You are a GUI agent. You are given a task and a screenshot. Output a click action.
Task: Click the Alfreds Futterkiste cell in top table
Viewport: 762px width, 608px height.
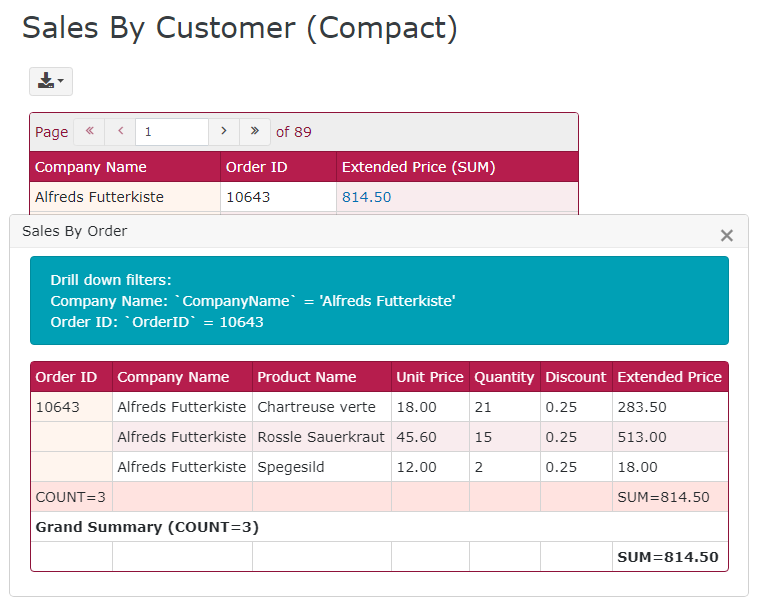click(x=99, y=197)
